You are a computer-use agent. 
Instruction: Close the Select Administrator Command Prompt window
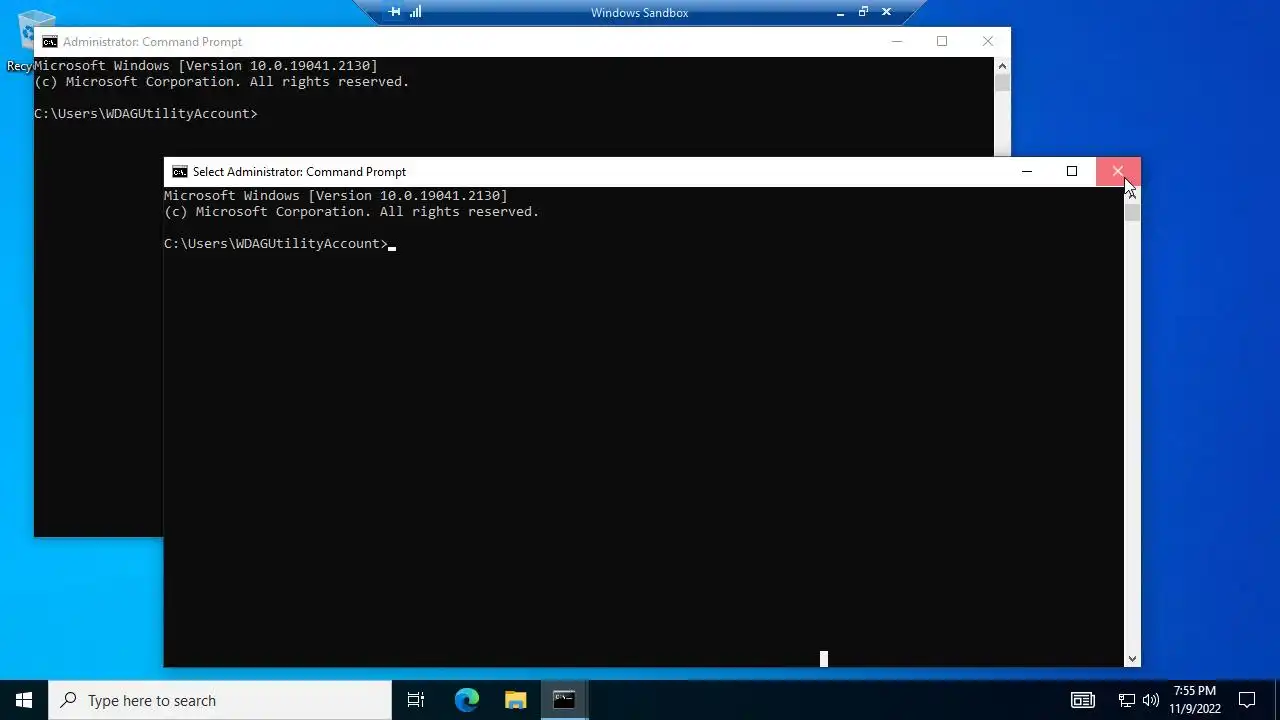tap(1117, 172)
